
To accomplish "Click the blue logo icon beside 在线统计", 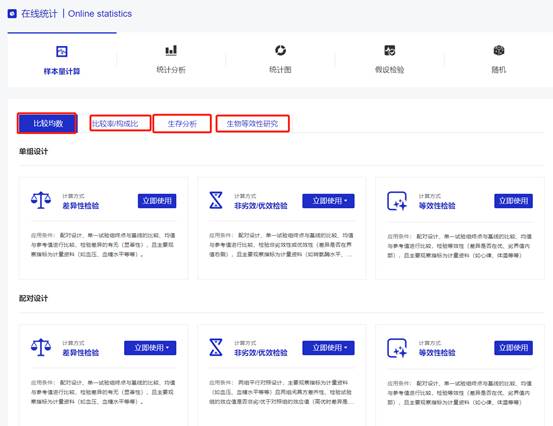I will (x=12, y=14).
